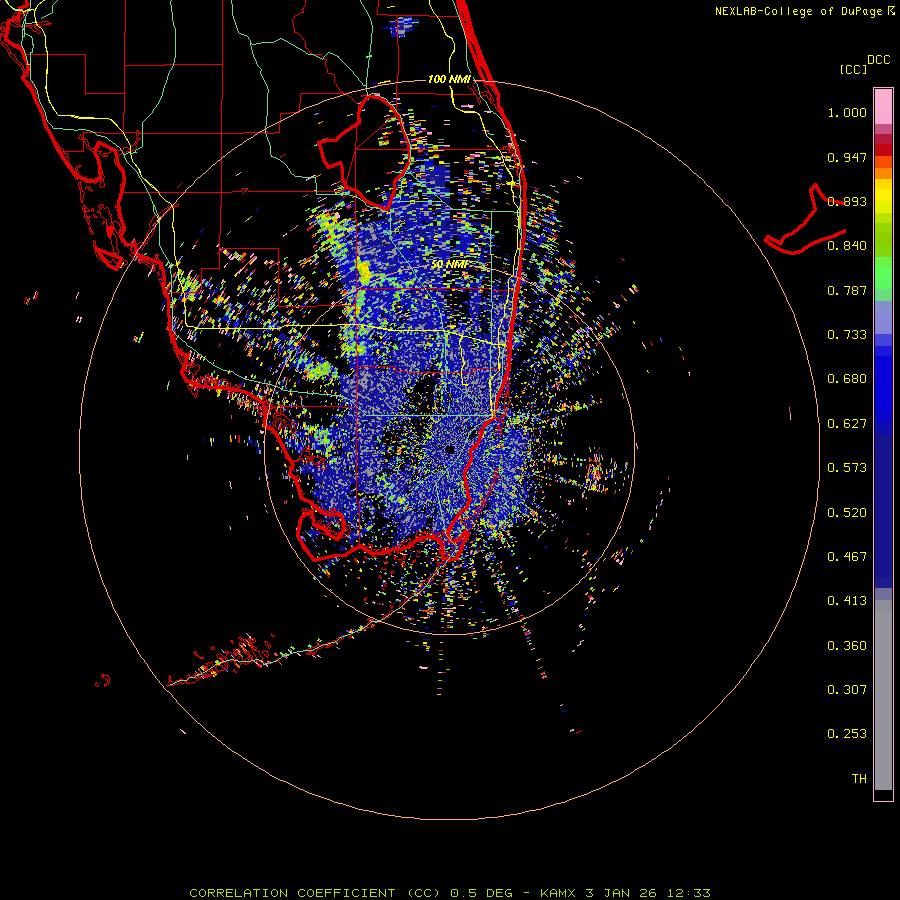This screenshot has height=900, width=900.
Task: Click the 0.467 color scale value
Action: coord(847,557)
